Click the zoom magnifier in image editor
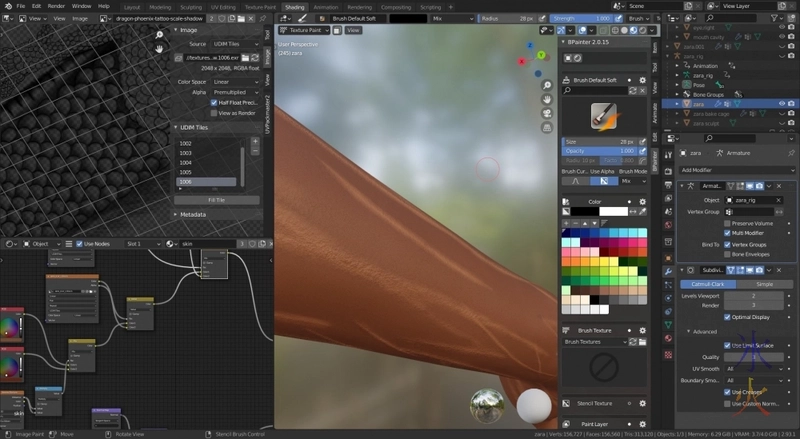The height and width of the screenshot is (439, 800). click(159, 35)
